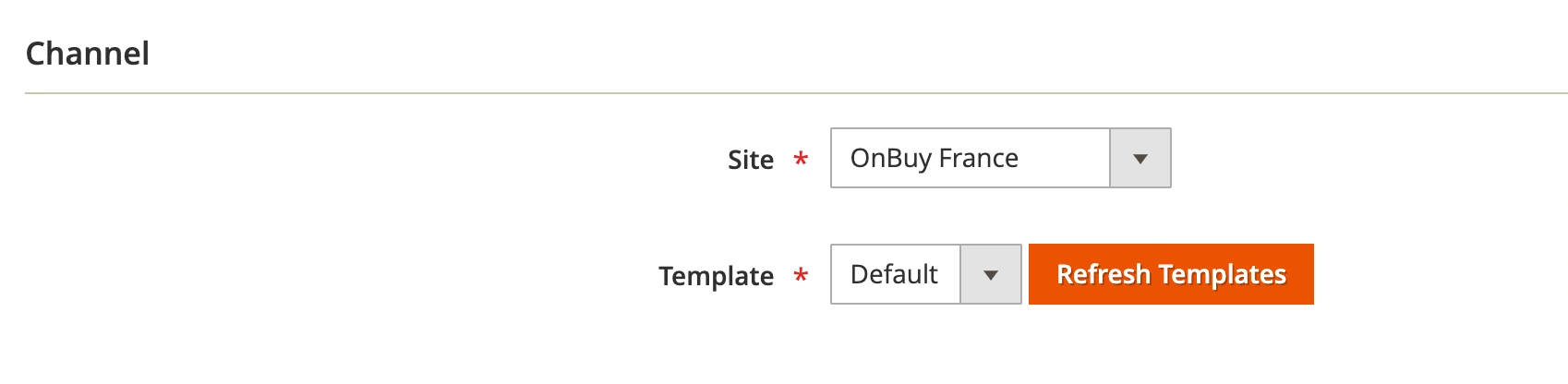Click the word Templates on the orange button
This screenshot has height=384, width=1568.
tap(1223, 275)
